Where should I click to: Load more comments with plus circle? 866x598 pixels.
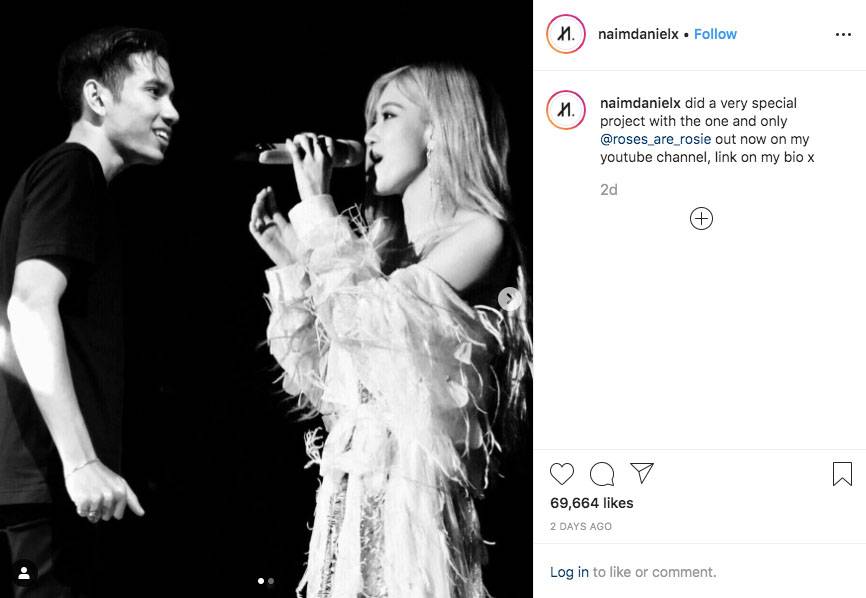[x=701, y=219]
